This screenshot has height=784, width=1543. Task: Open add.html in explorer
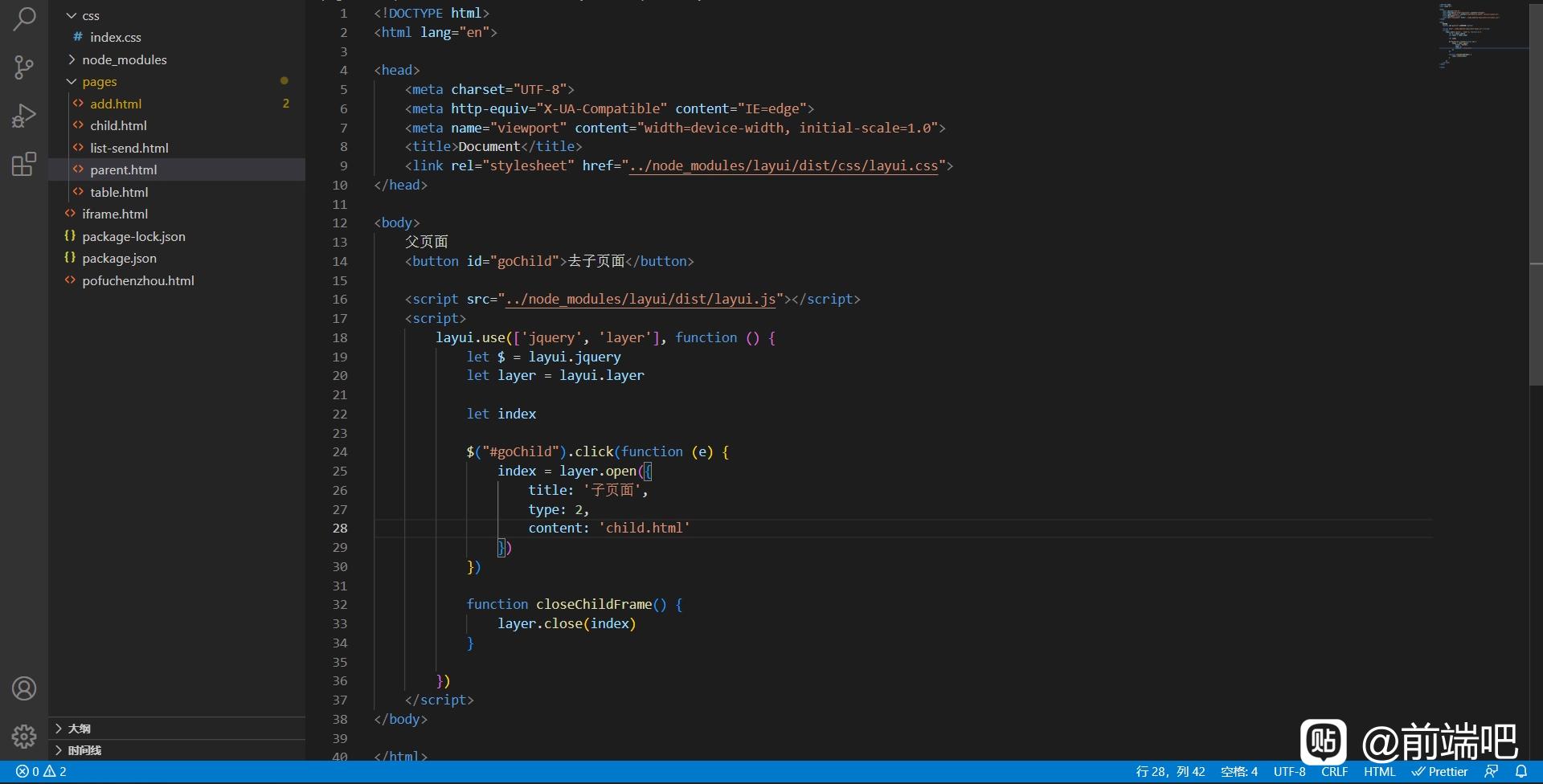[x=177, y=104]
